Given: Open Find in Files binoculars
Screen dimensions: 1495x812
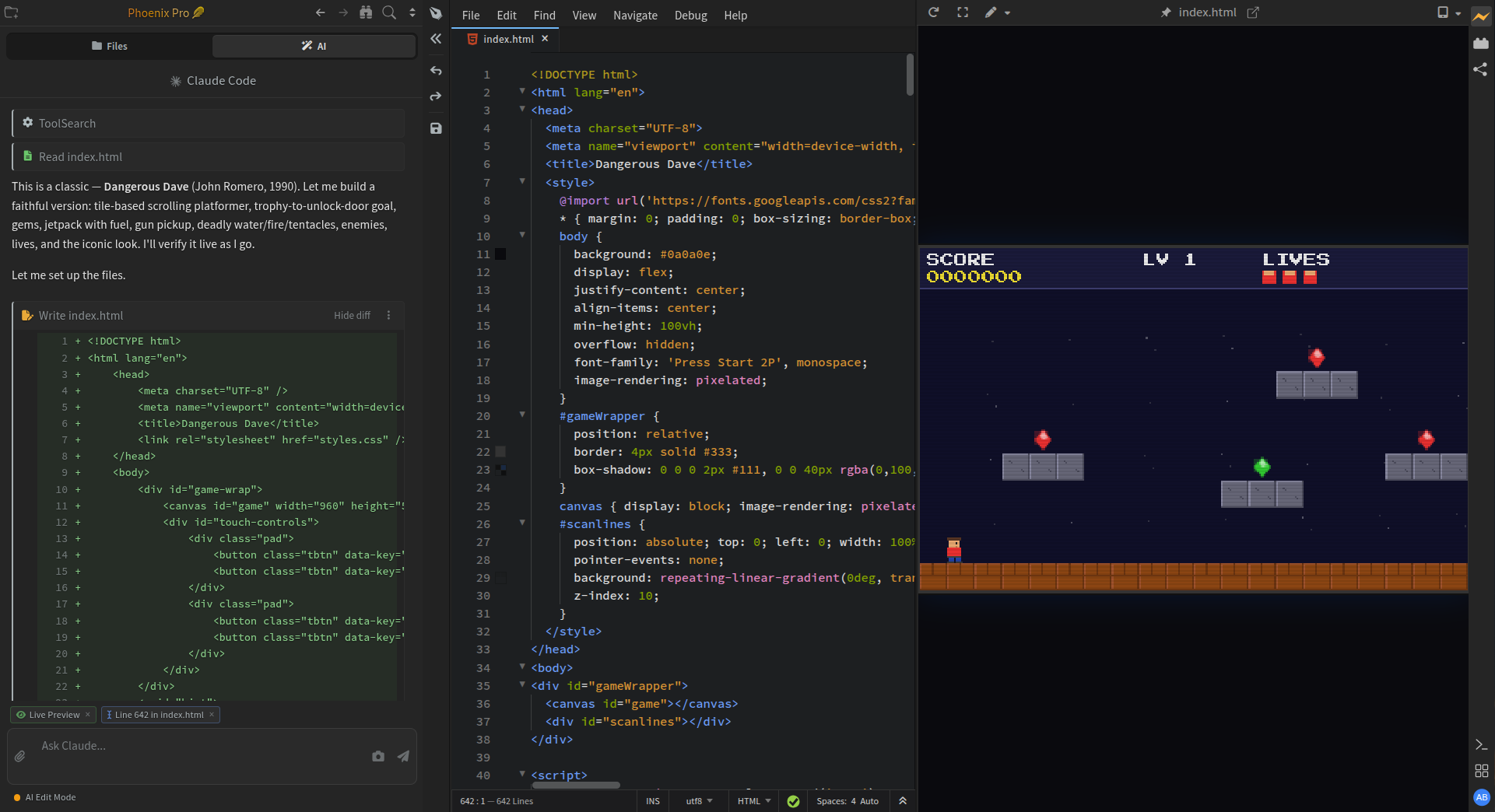Looking at the screenshot, I should click(x=366, y=12).
